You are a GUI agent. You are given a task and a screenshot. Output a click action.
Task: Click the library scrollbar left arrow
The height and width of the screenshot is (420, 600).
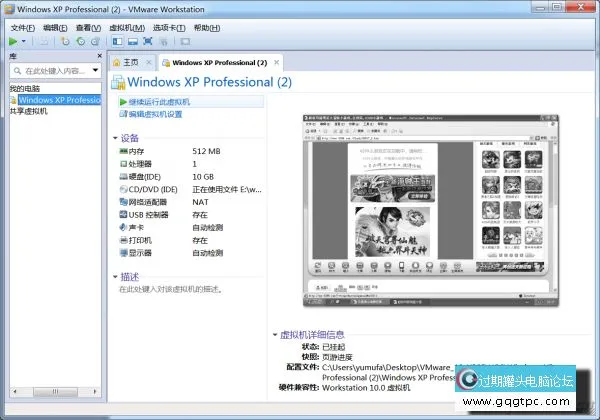pos(15,391)
